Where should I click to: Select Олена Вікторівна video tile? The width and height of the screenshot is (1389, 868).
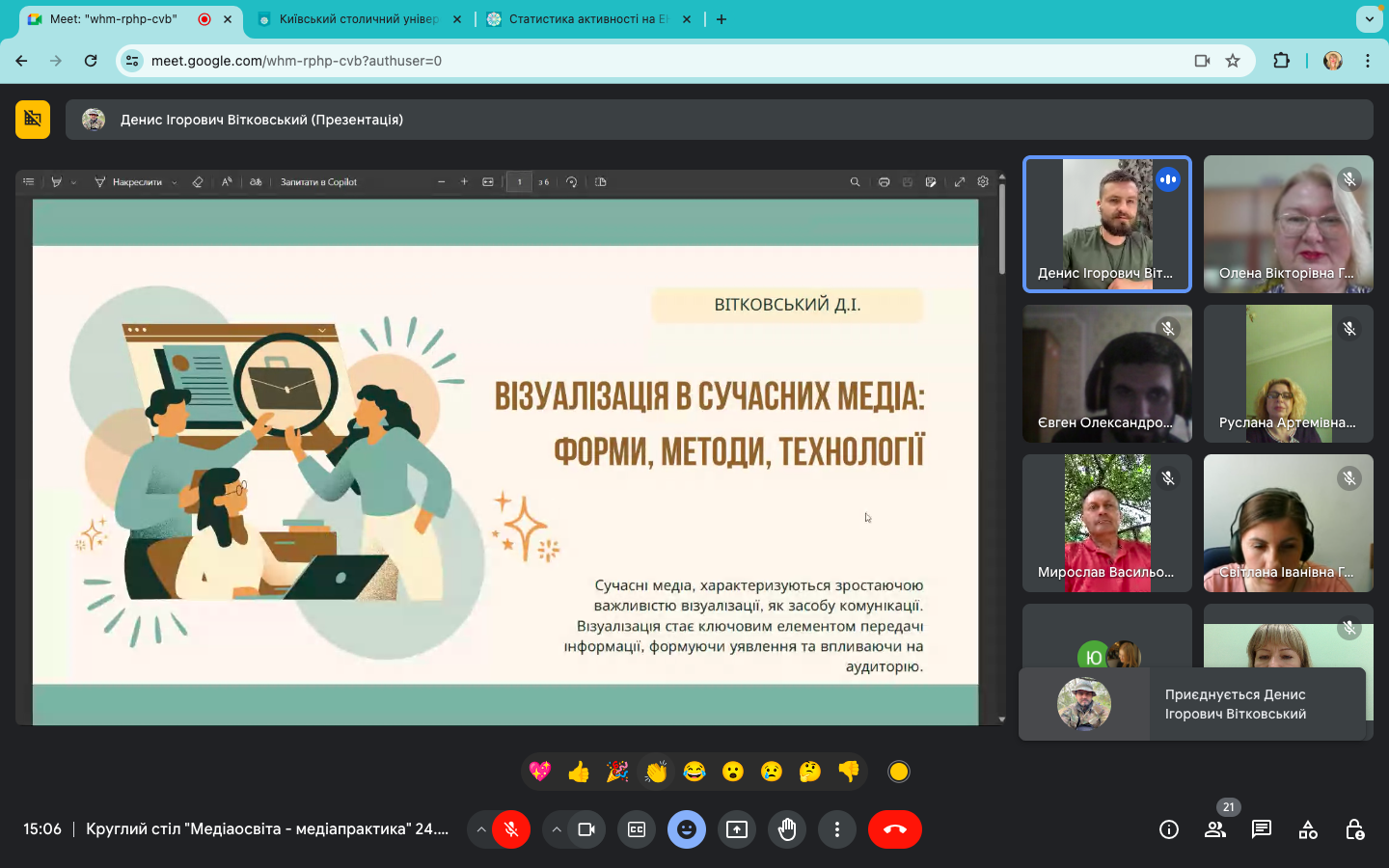click(x=1288, y=224)
